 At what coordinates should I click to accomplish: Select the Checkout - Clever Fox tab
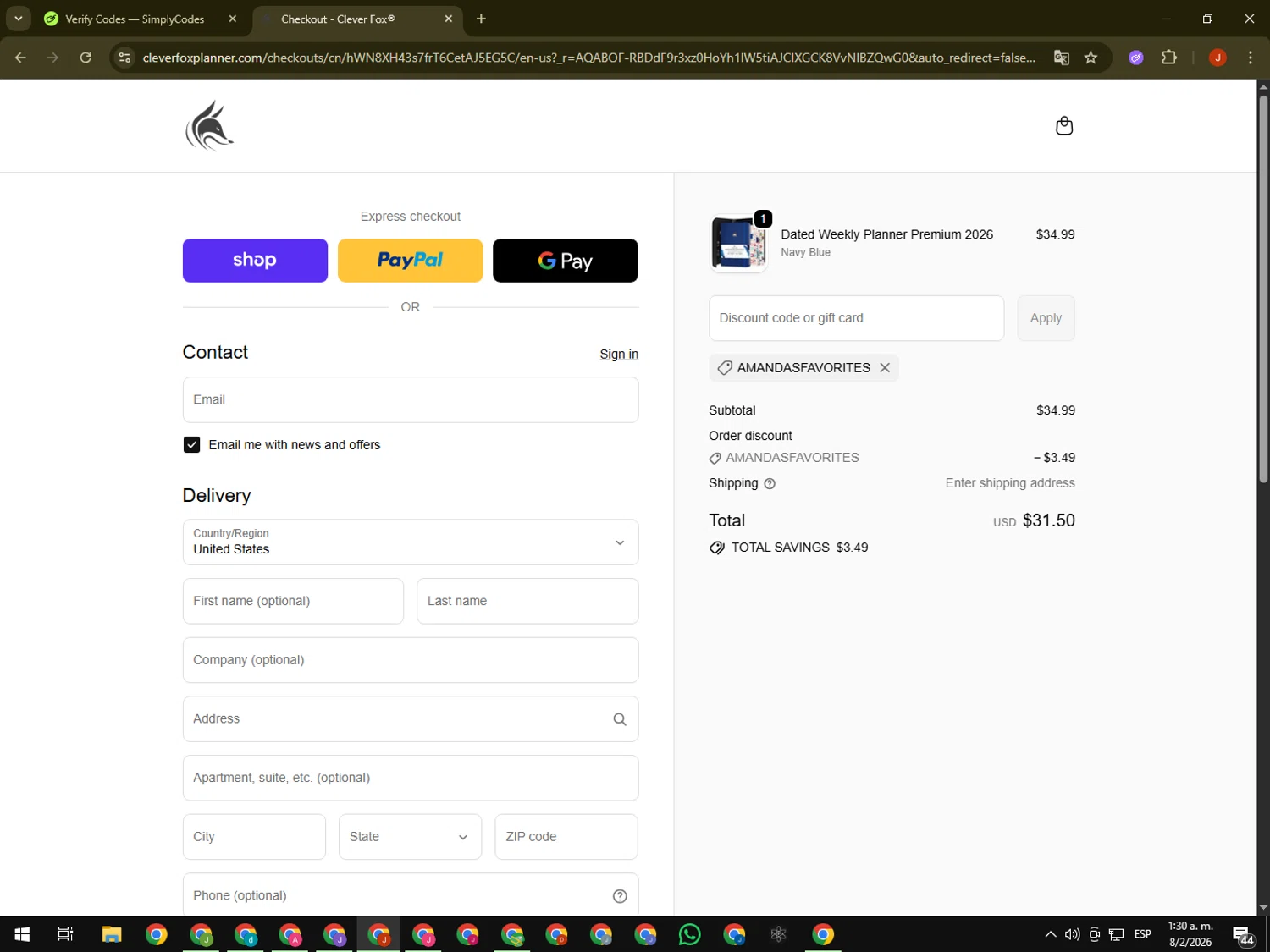(x=357, y=19)
